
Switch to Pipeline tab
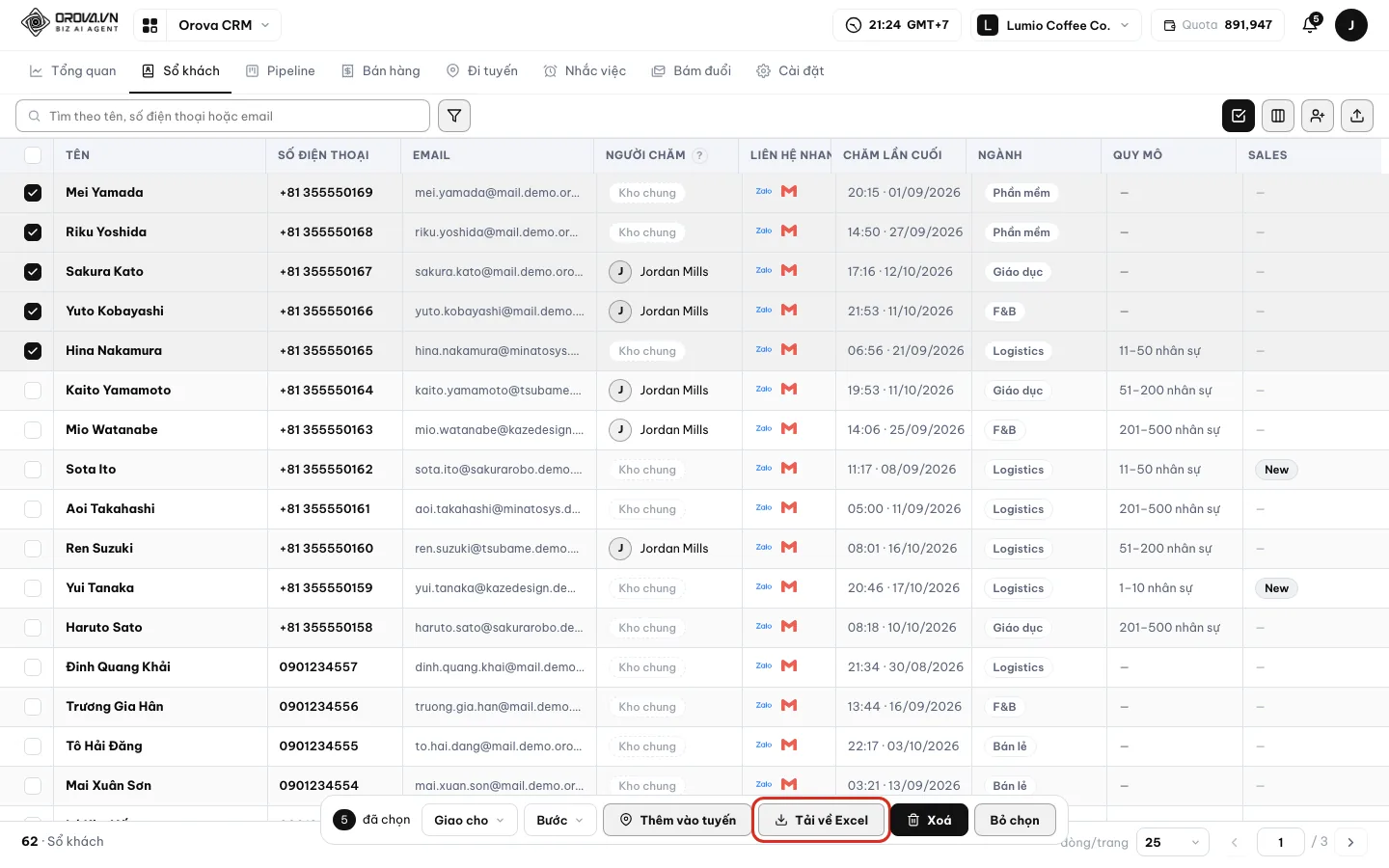pos(281,70)
